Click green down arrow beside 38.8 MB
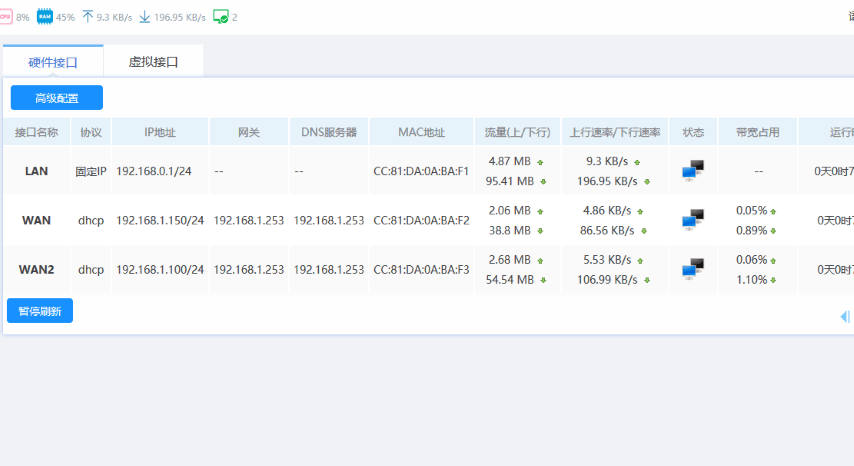The image size is (854, 466). coord(540,231)
